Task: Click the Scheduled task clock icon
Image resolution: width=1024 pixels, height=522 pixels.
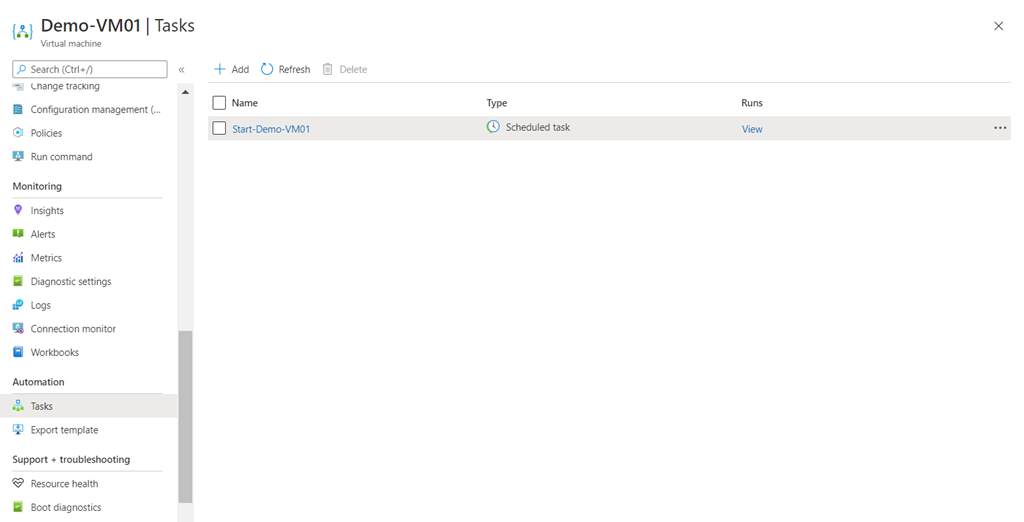Action: 493,127
